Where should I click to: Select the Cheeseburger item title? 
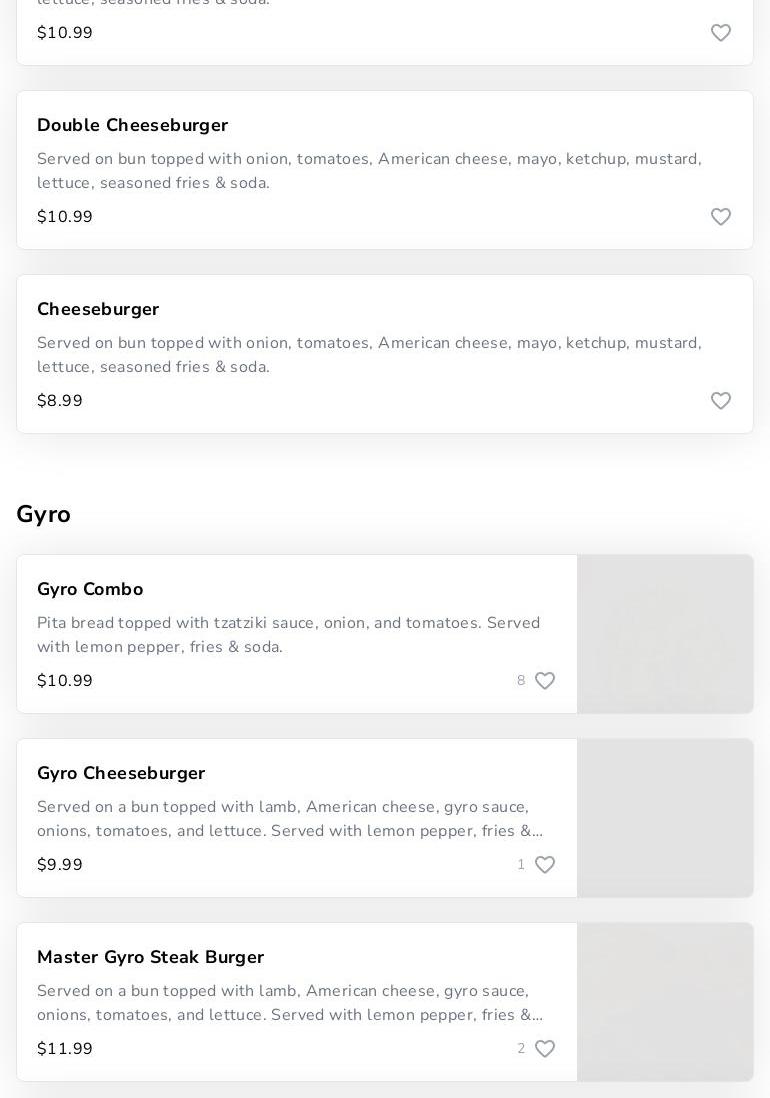(98, 309)
